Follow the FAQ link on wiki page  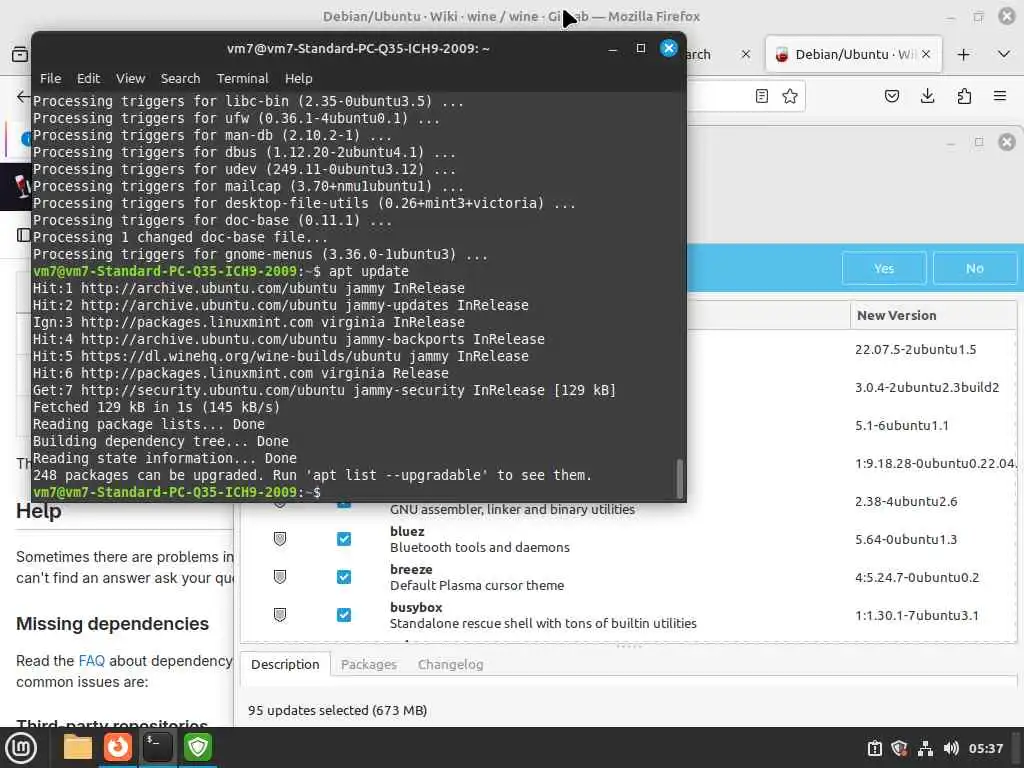coord(91,661)
